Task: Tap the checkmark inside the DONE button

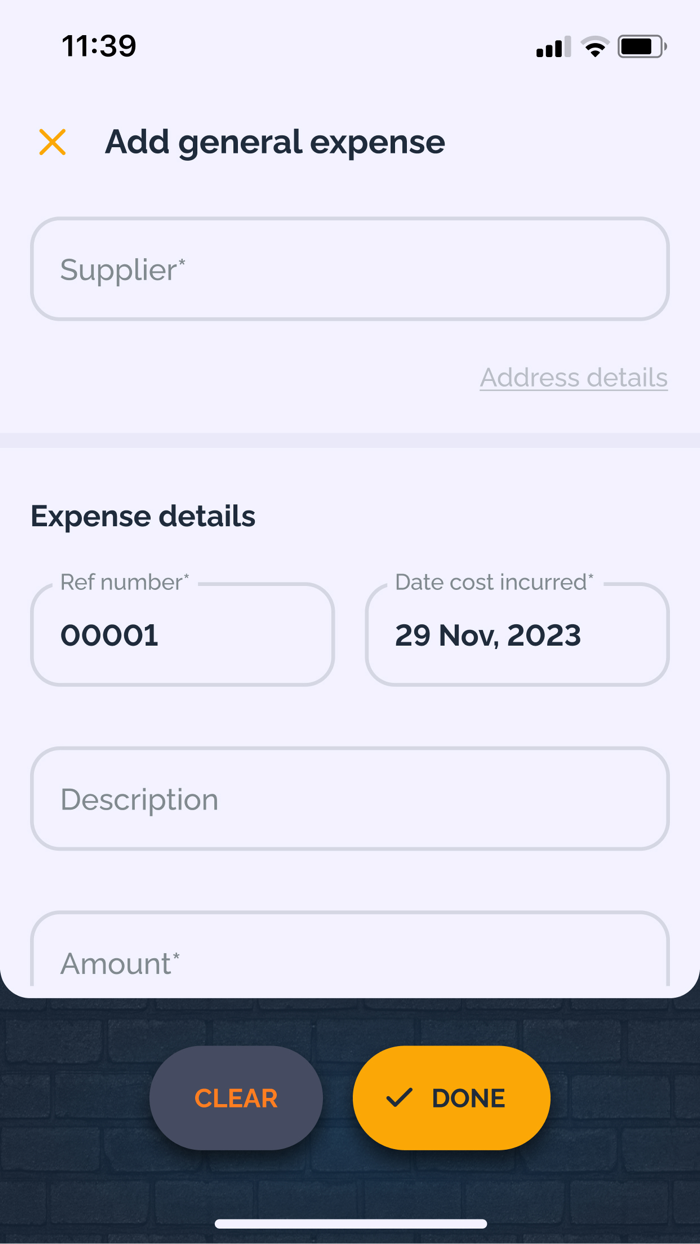Action: 399,1097
